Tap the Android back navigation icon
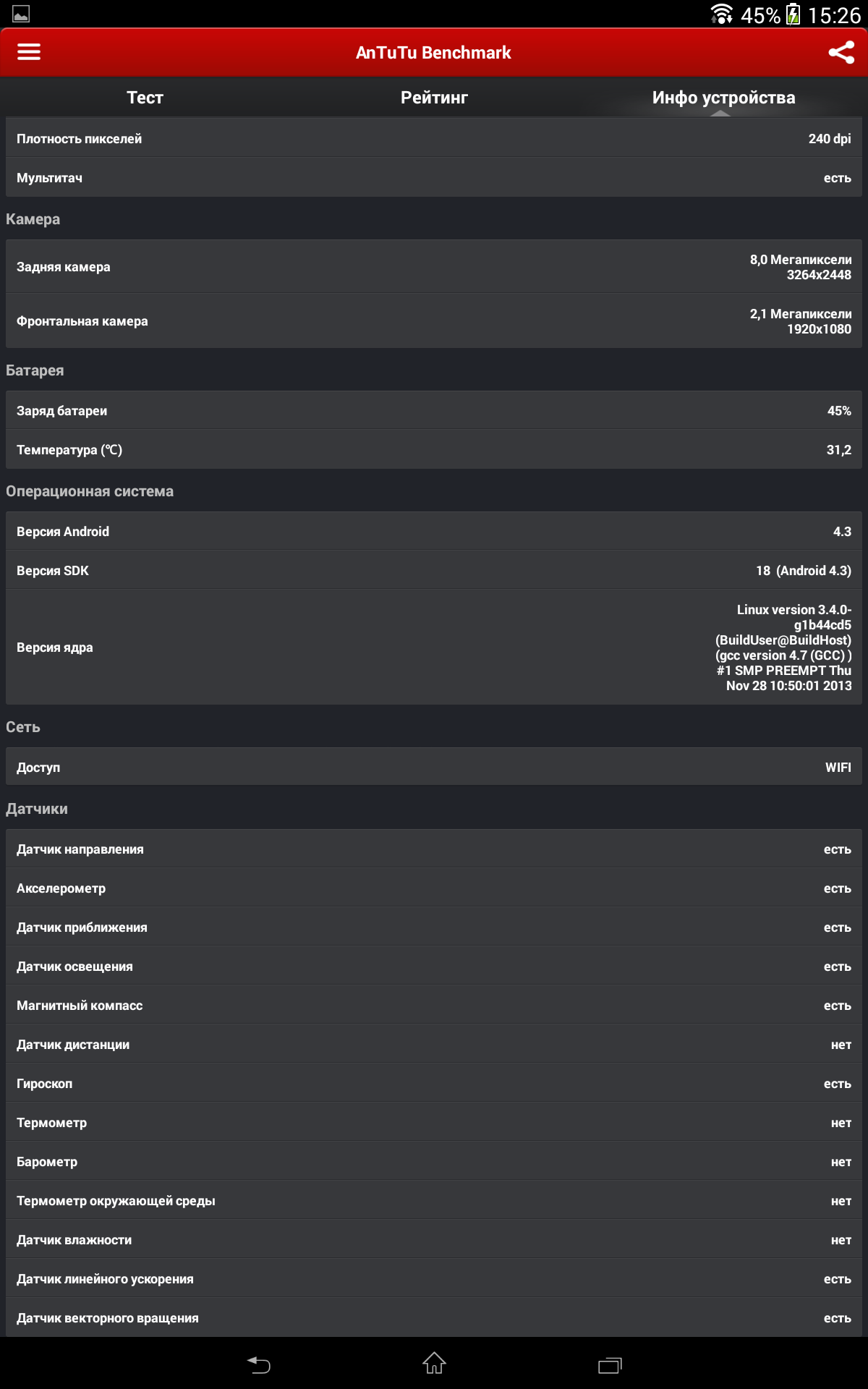Image resolution: width=868 pixels, height=1389 pixels. pos(259,1364)
